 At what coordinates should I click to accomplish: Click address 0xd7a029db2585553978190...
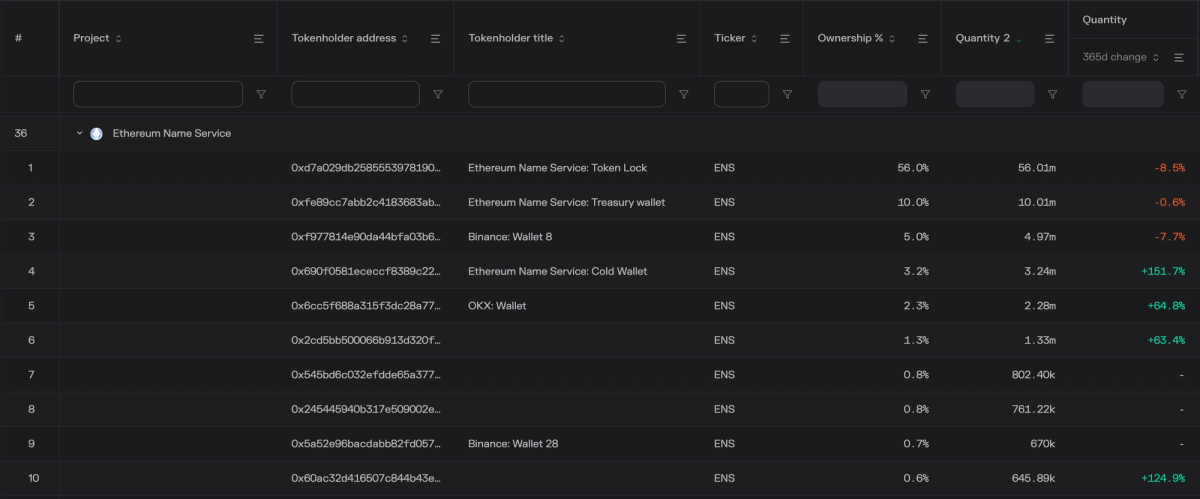click(365, 168)
